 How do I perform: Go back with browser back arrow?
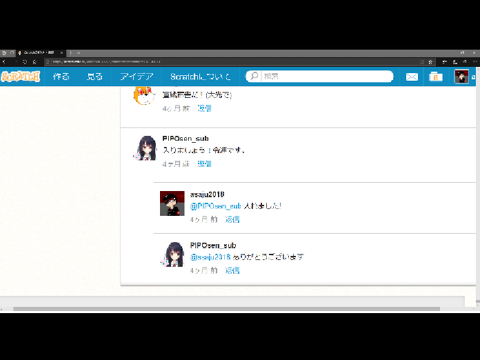[x=4, y=62]
